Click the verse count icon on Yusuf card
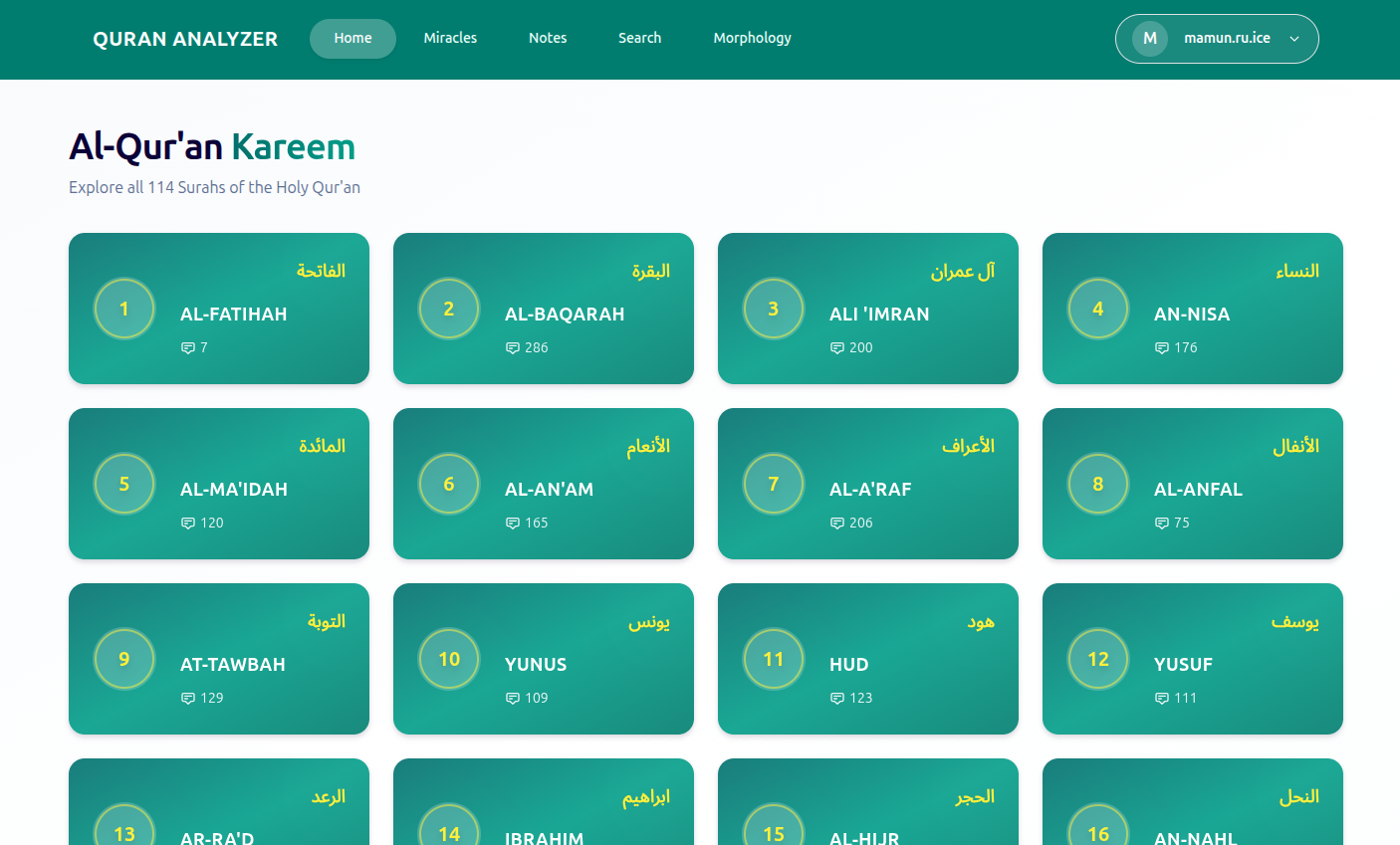Image resolution: width=1400 pixels, height=845 pixels. coord(1161,698)
